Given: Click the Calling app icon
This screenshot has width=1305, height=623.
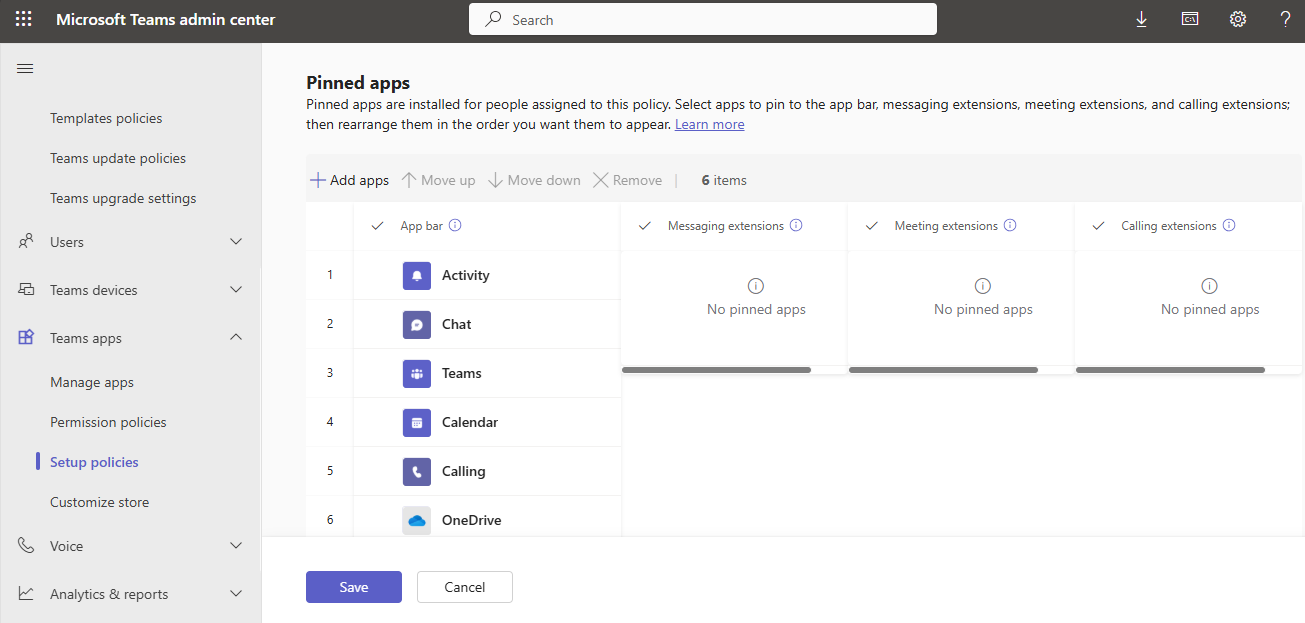Looking at the screenshot, I should tap(417, 471).
